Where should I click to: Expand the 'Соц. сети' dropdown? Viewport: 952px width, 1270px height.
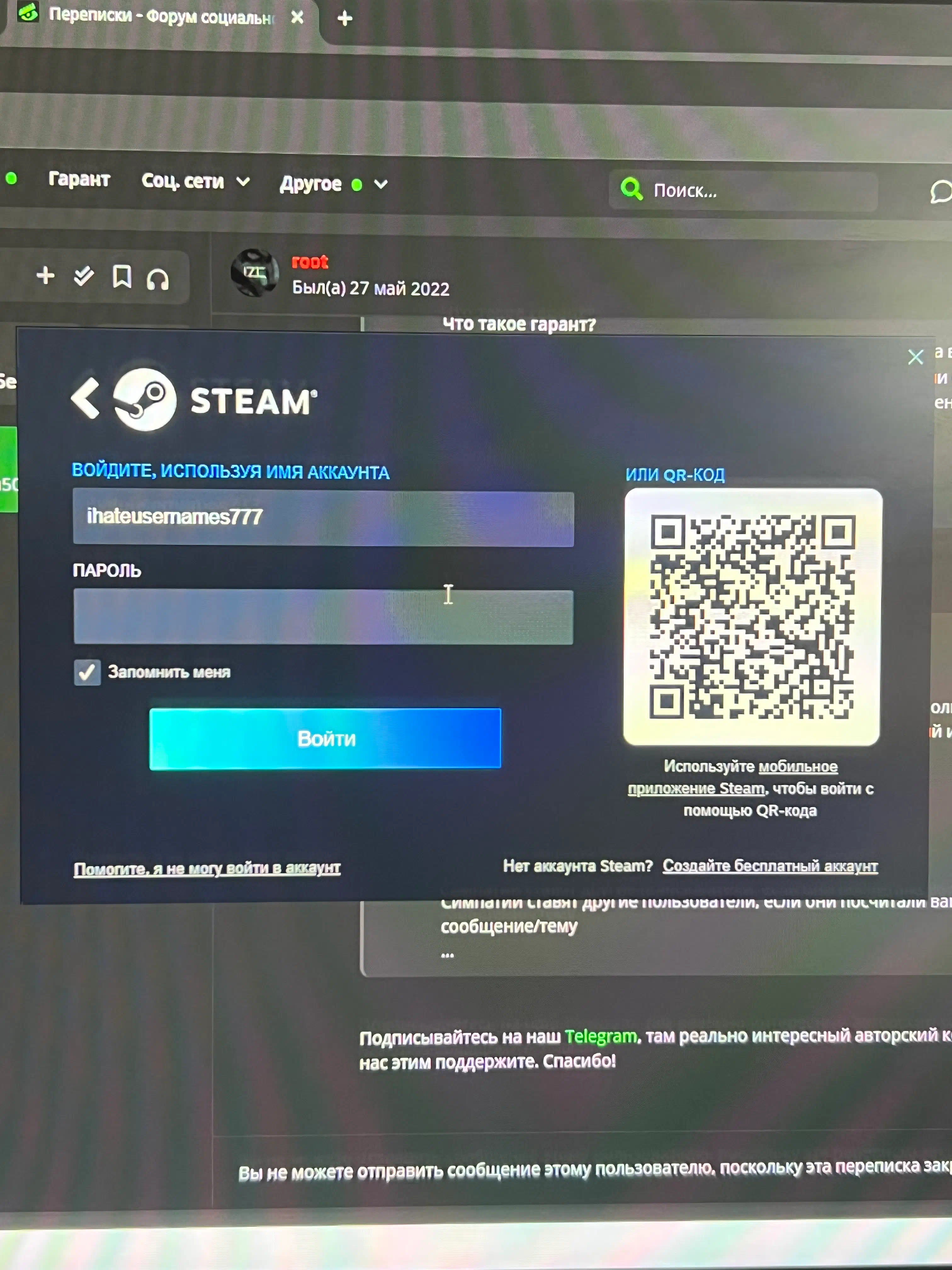tap(196, 181)
